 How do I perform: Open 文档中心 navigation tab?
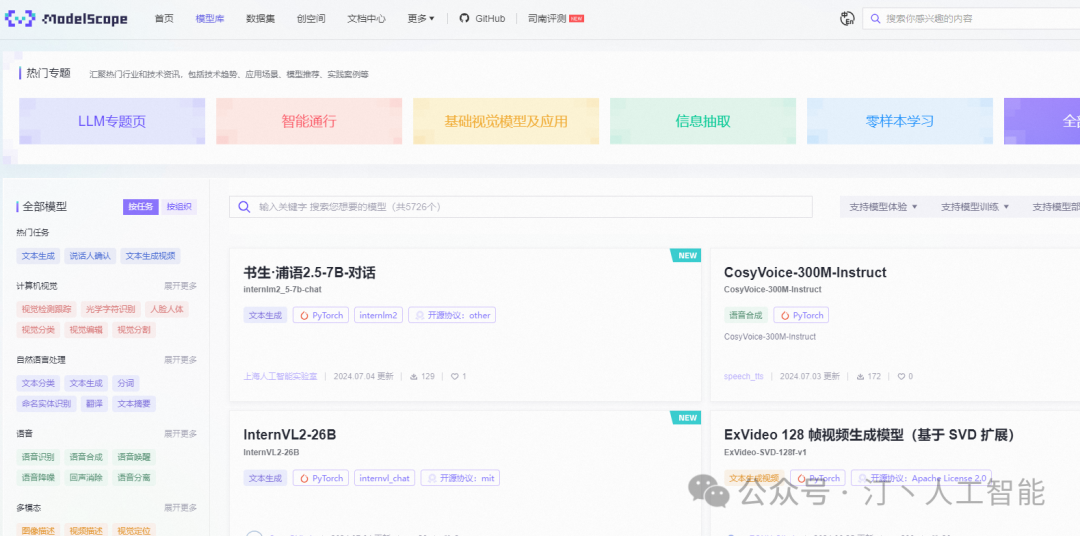[x=366, y=19]
